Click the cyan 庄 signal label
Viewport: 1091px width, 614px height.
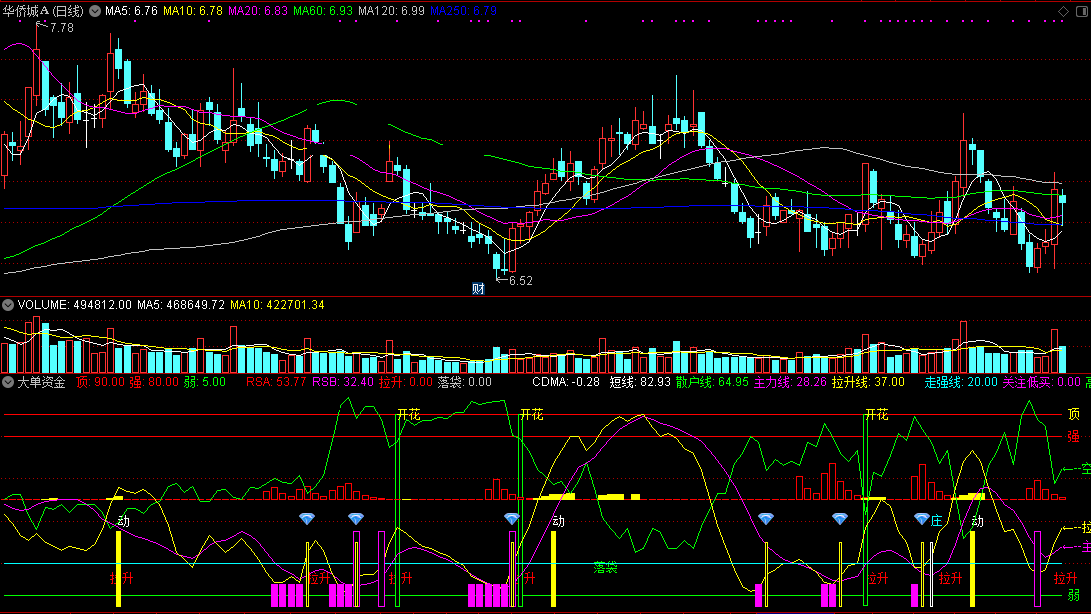coord(937,521)
